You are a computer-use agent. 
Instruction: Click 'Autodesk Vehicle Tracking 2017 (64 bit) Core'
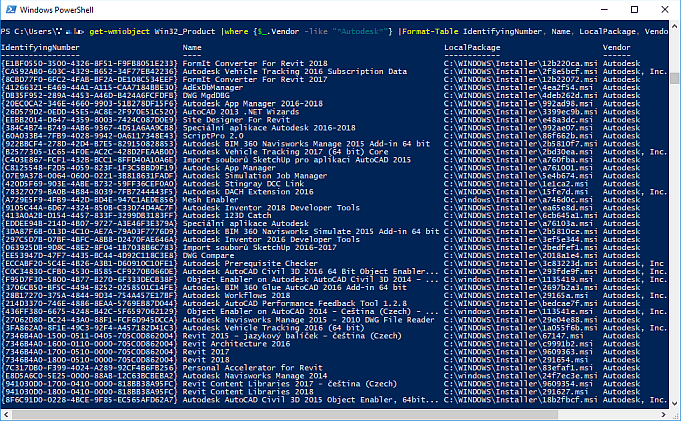tap(285, 152)
